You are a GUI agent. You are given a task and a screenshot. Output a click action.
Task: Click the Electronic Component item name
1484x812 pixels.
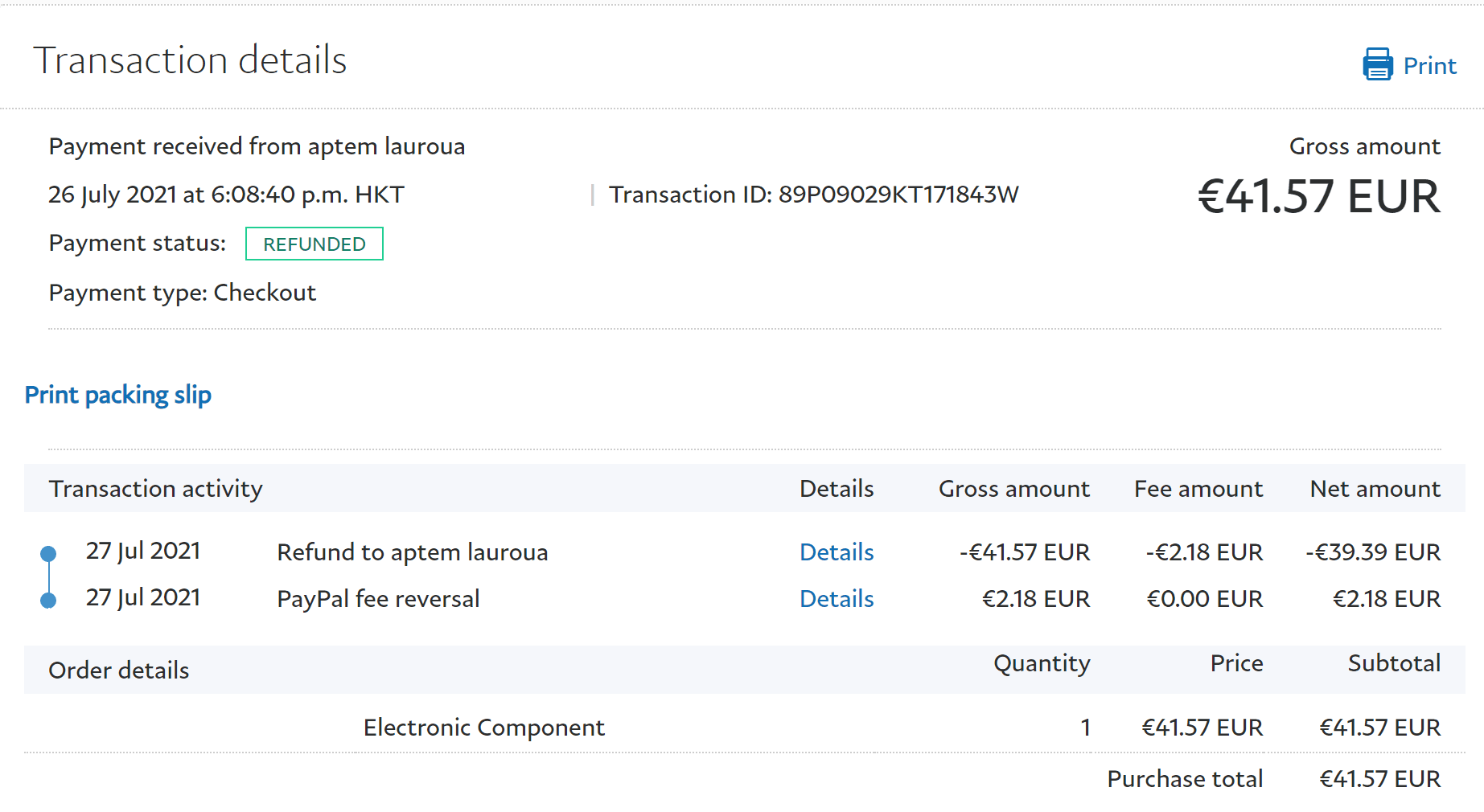click(483, 728)
